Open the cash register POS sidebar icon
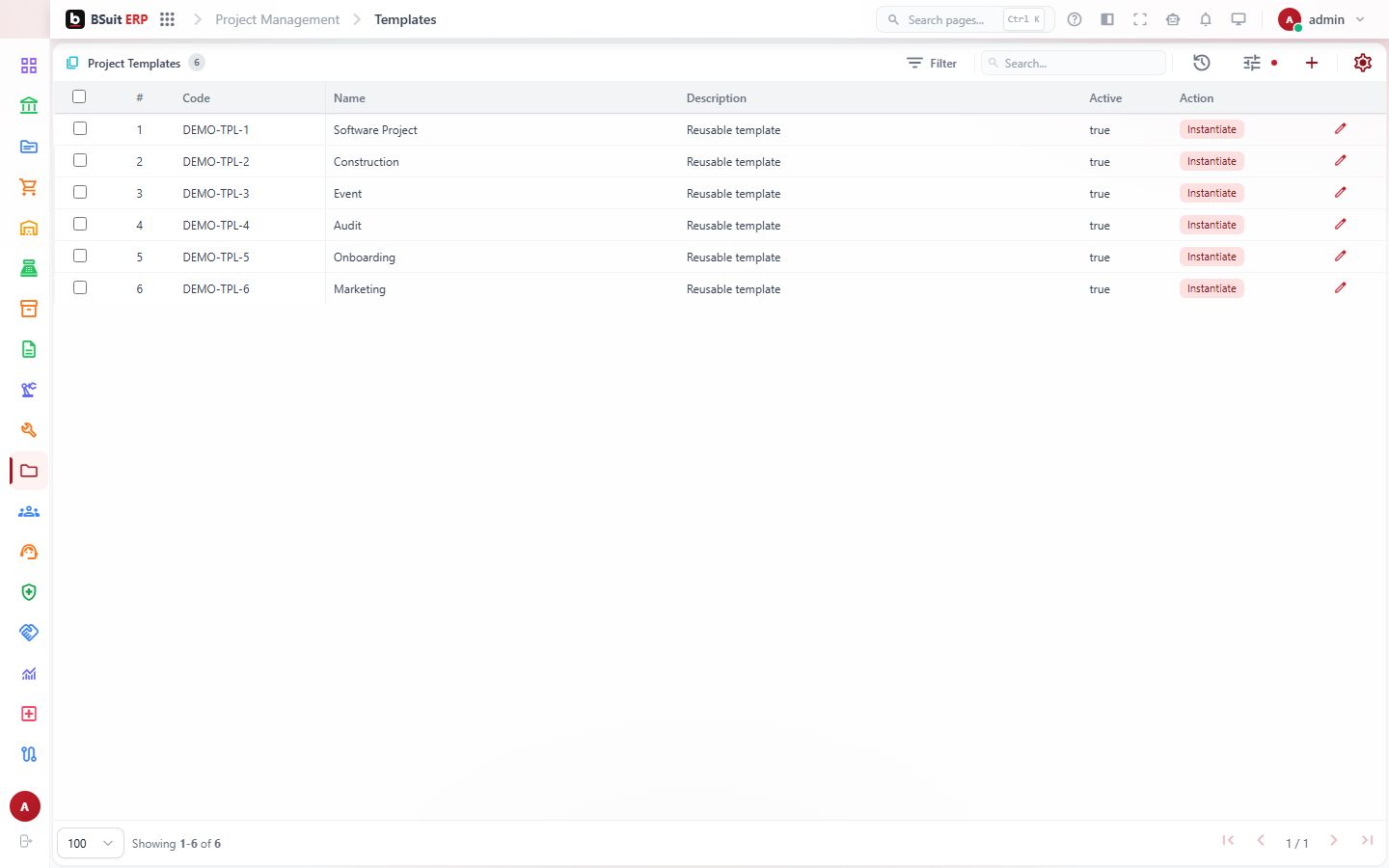 click(x=29, y=268)
